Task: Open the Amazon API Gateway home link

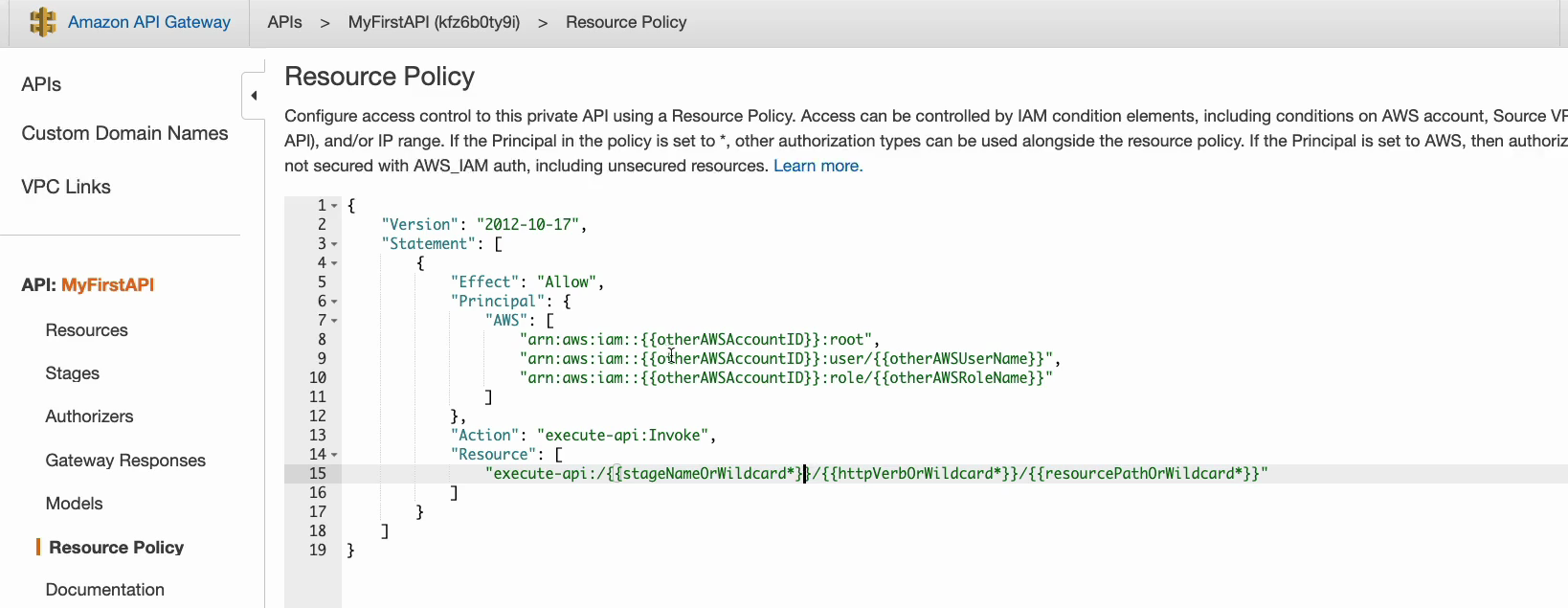Action: [149, 22]
